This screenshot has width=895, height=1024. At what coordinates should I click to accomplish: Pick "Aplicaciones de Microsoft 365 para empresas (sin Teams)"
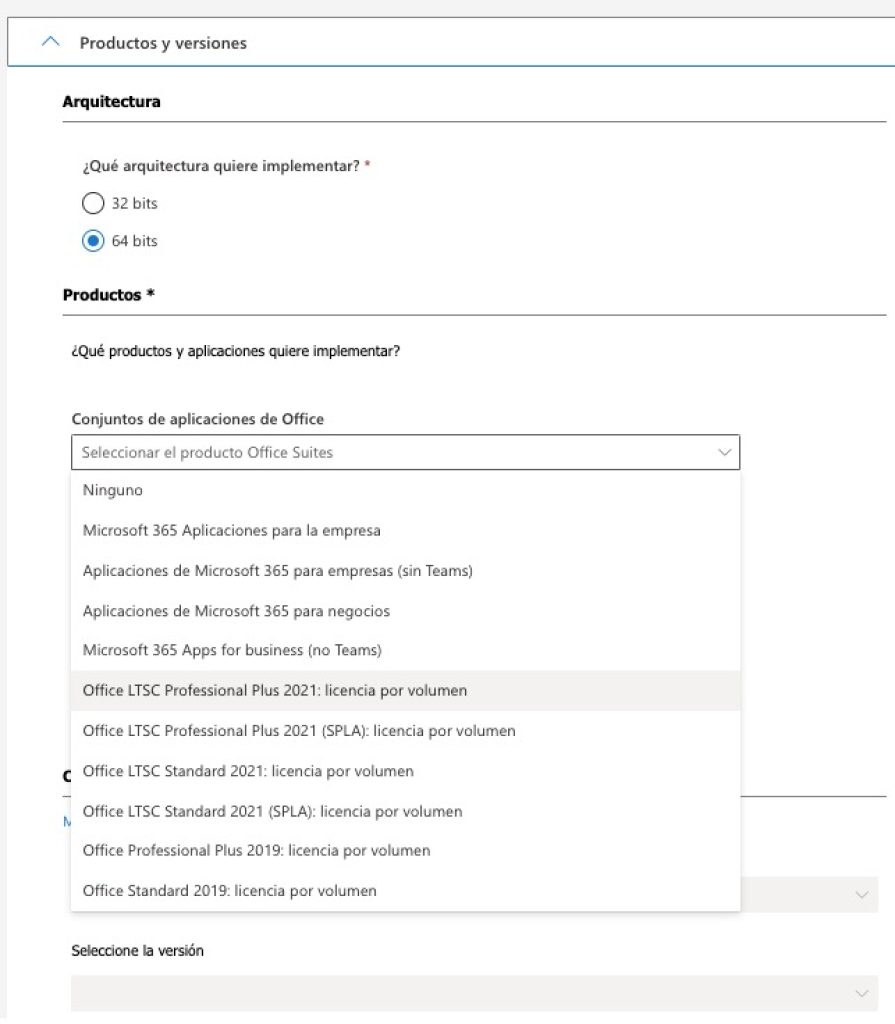pyautogui.click(x=276, y=570)
